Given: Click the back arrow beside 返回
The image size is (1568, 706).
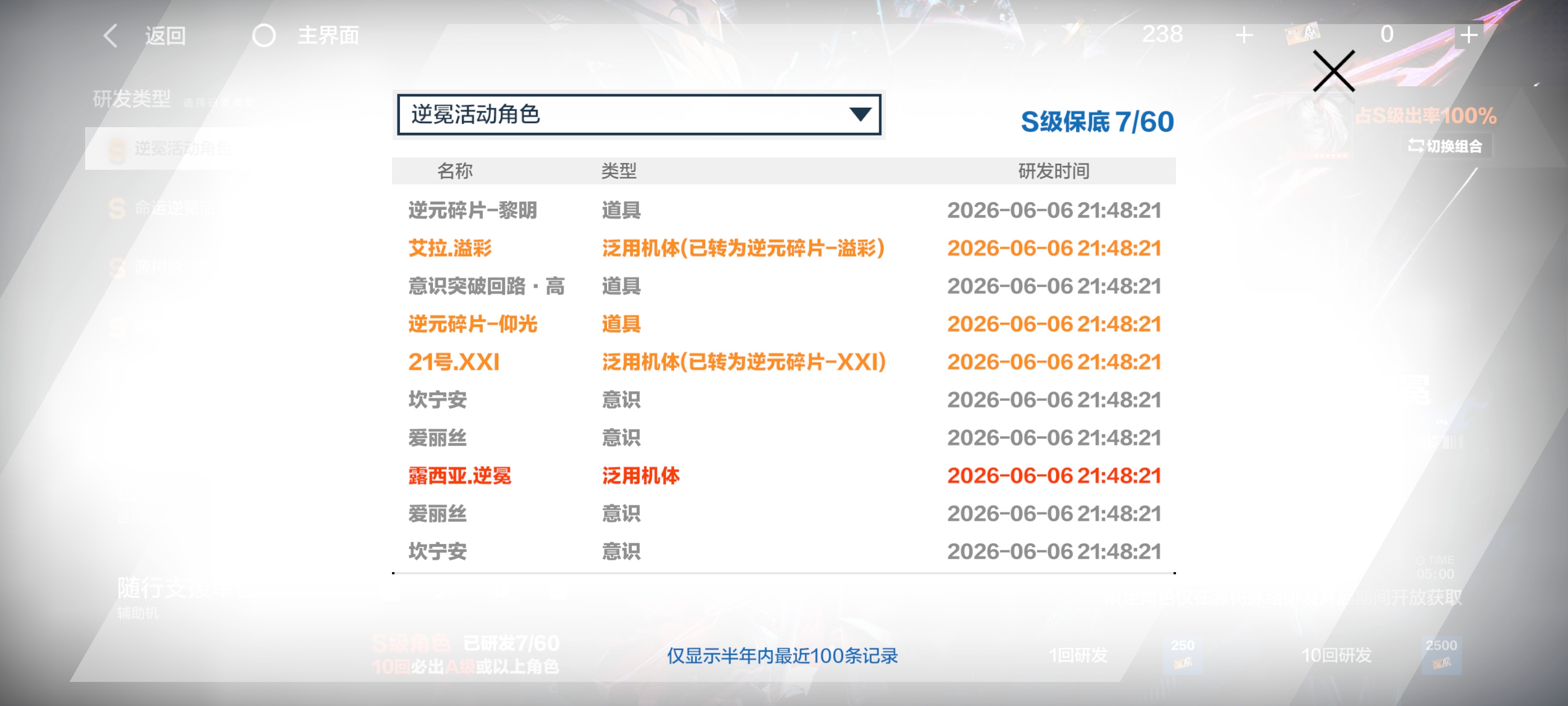Looking at the screenshot, I should pyautogui.click(x=110, y=35).
